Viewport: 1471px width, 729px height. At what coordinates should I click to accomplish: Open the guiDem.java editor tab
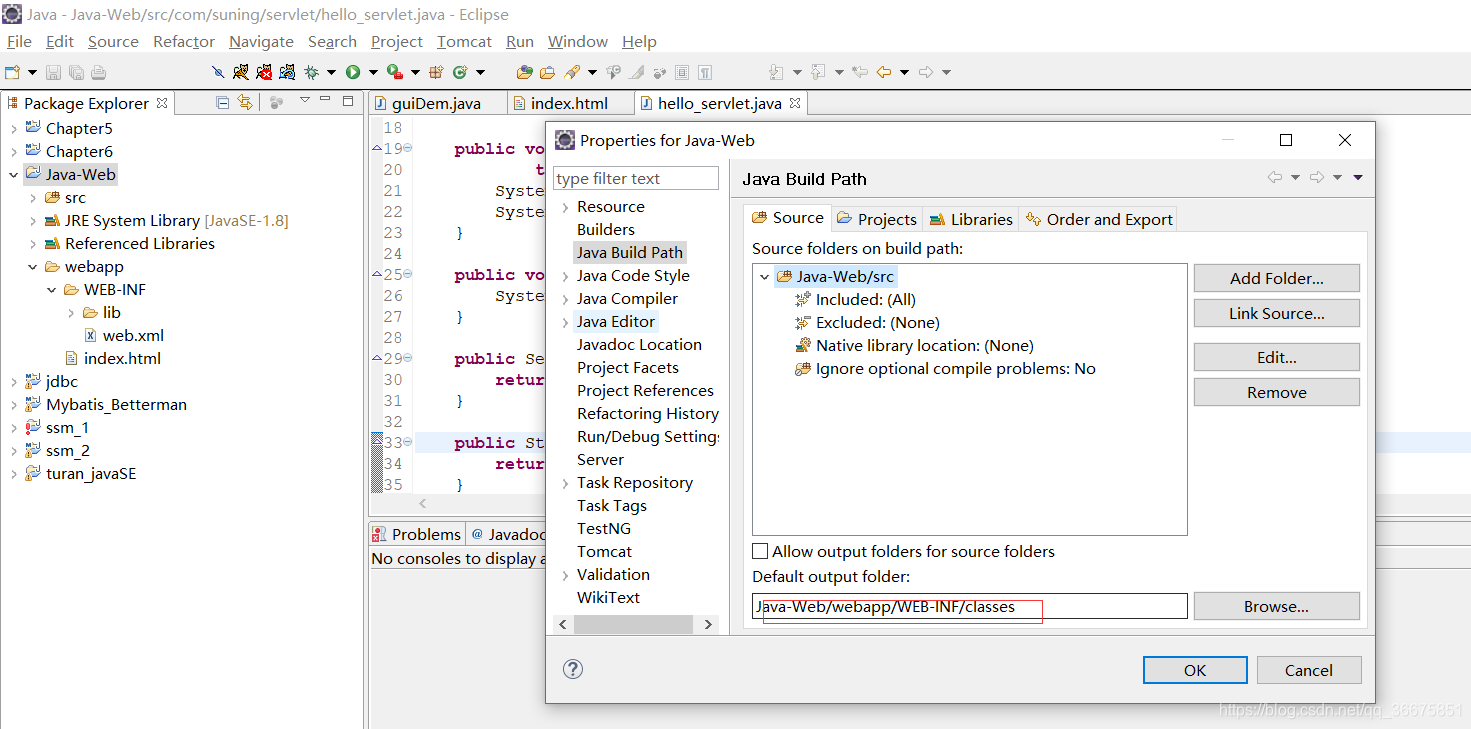coord(437,103)
